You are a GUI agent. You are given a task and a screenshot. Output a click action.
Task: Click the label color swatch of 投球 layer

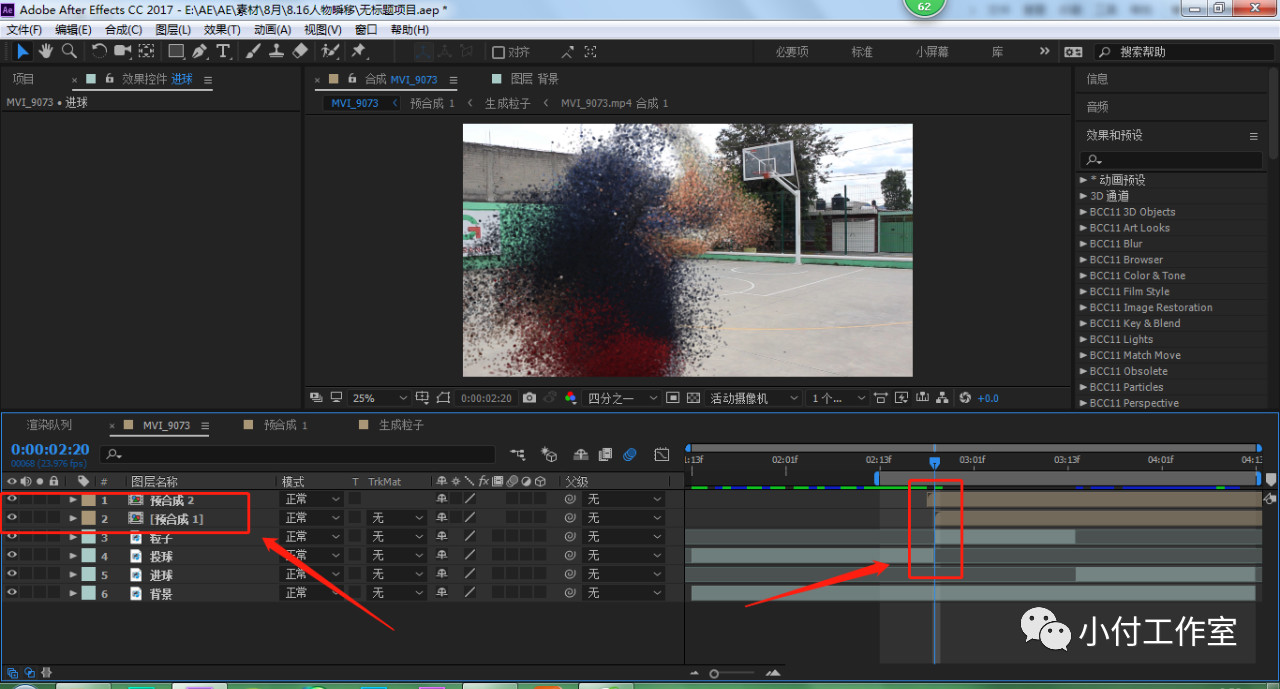[x=89, y=556]
